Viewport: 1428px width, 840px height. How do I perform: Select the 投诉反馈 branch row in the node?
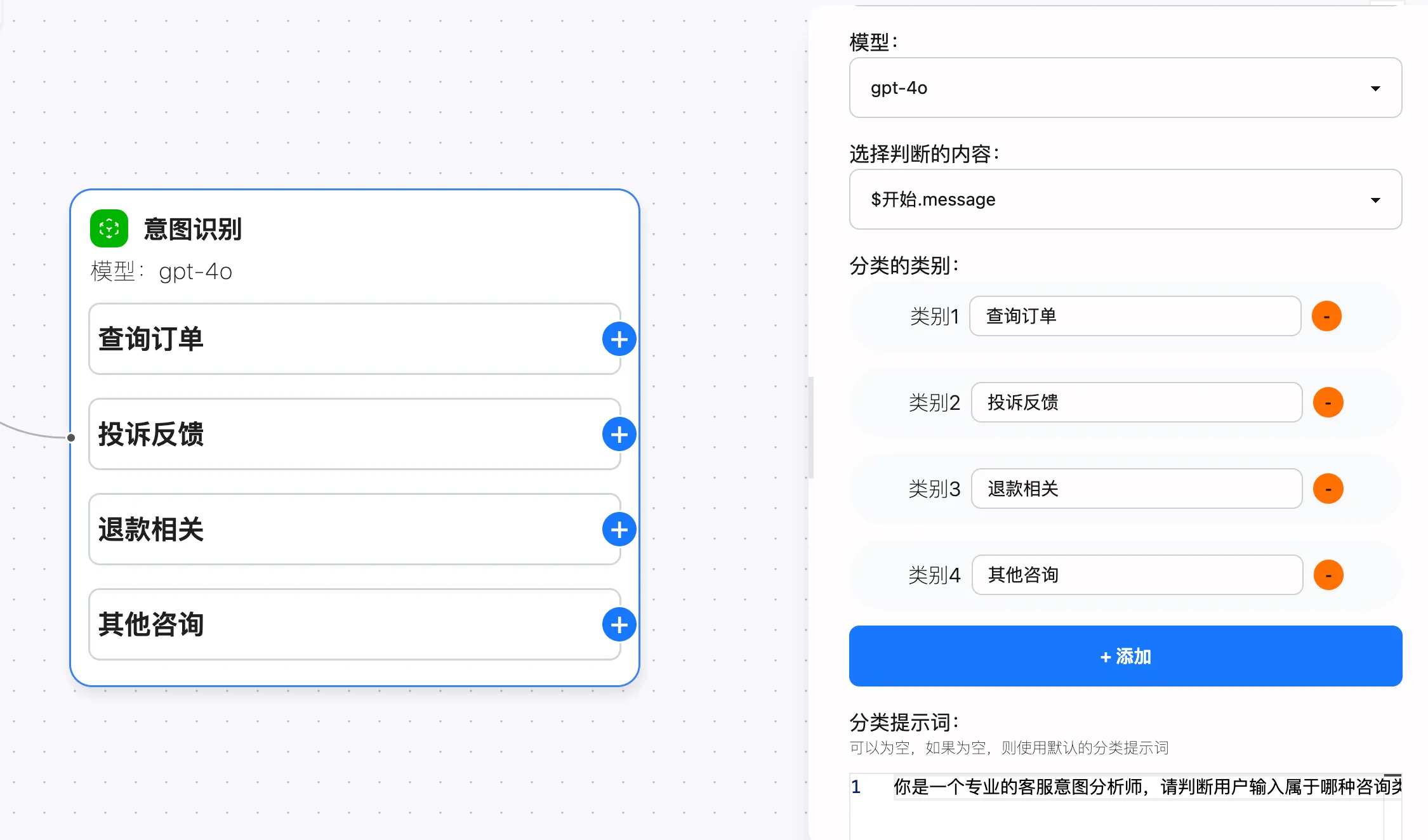point(354,434)
